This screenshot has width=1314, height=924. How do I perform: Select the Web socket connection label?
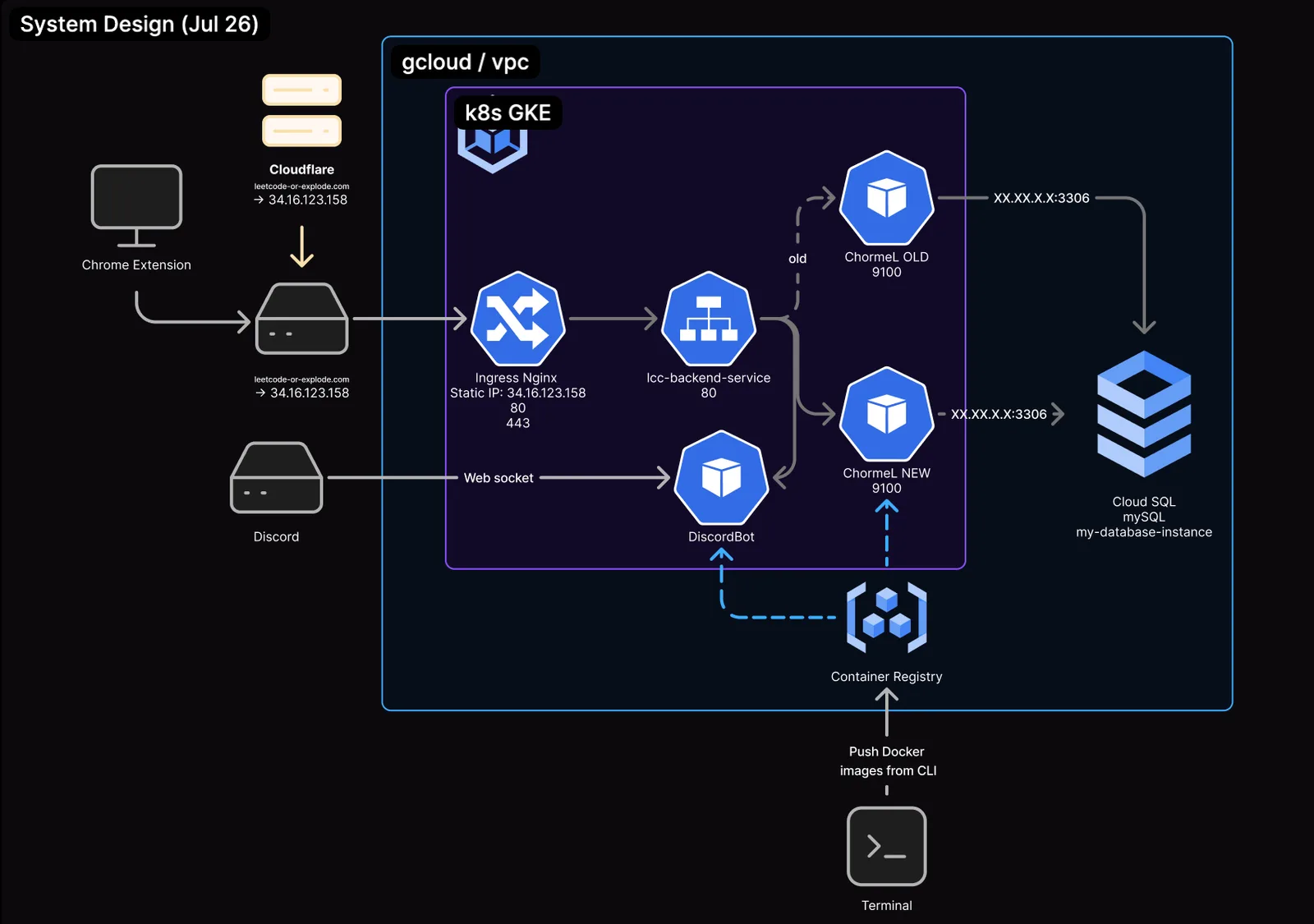(498, 478)
